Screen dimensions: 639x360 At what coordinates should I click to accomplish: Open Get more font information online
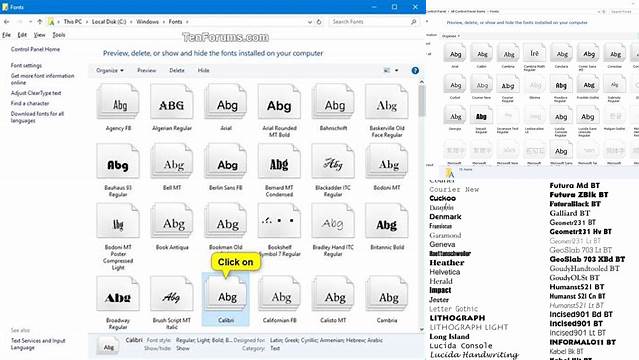[42, 79]
